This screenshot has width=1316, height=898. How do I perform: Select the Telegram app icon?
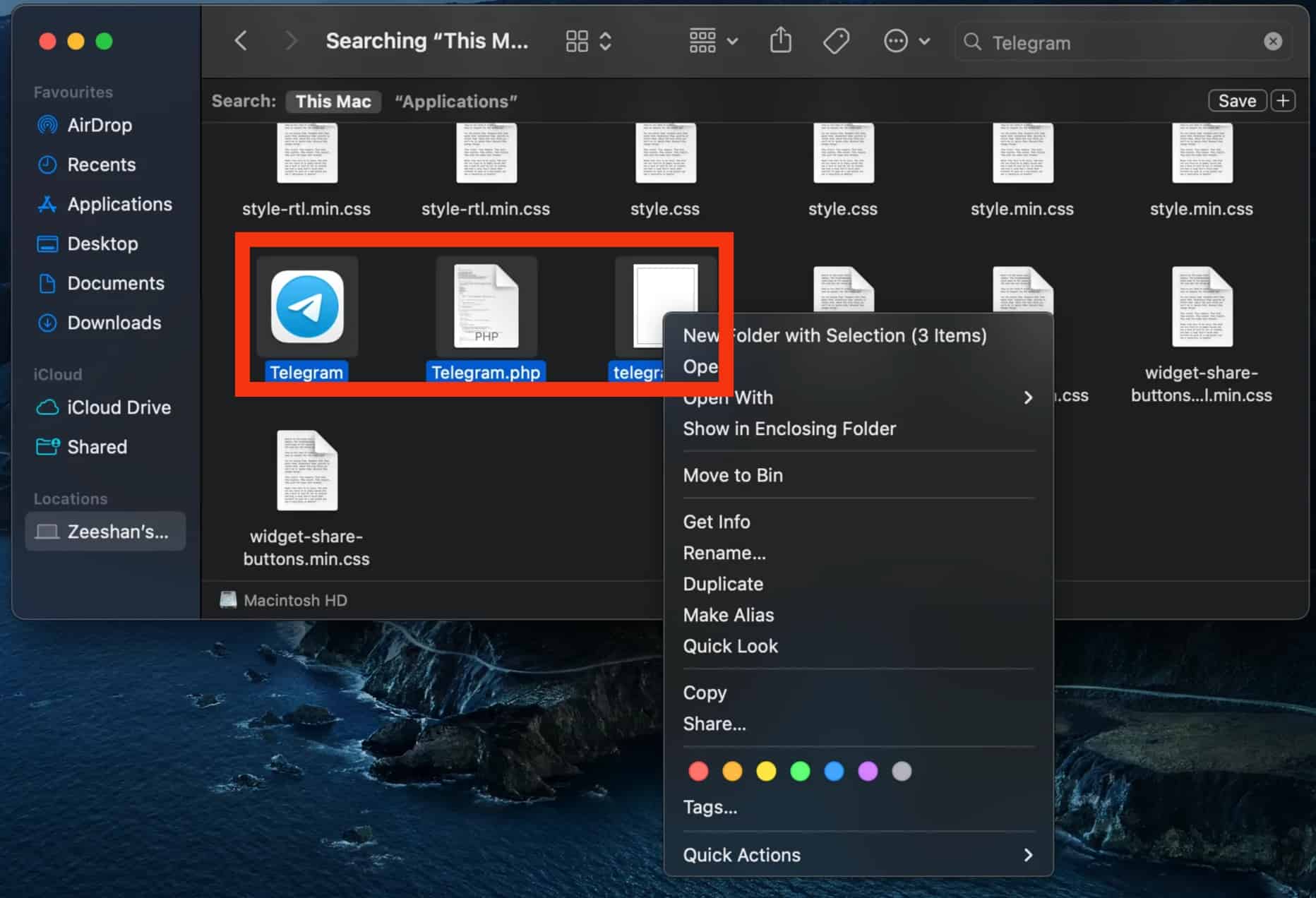(x=307, y=306)
